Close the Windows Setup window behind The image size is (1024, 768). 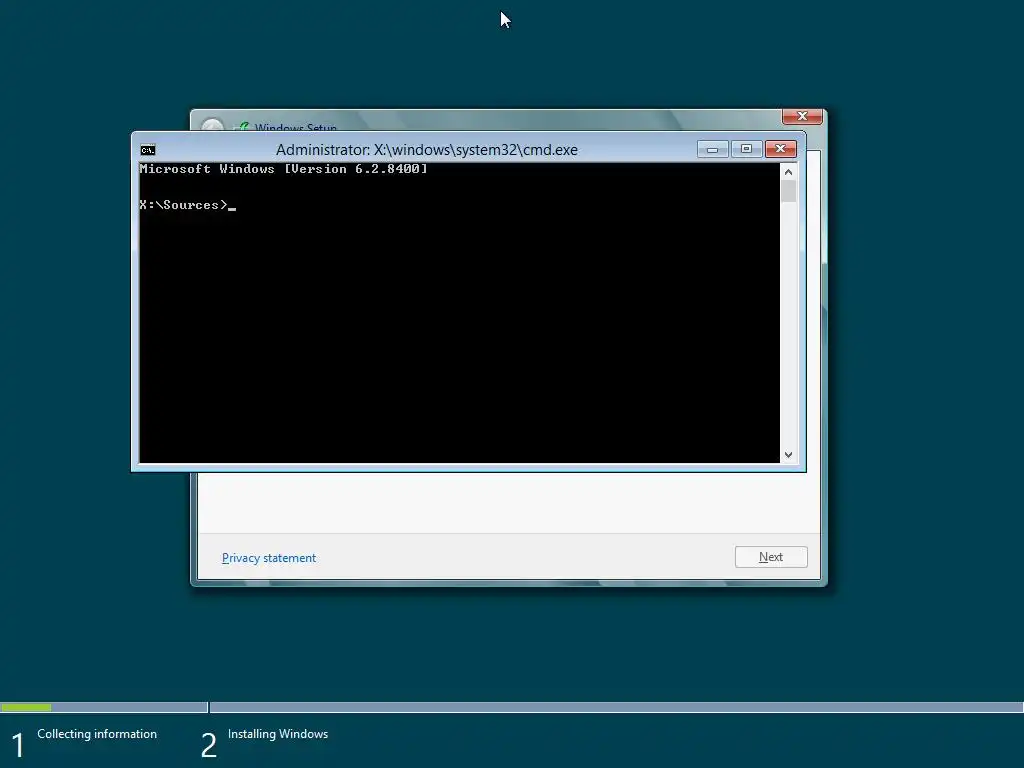(802, 116)
